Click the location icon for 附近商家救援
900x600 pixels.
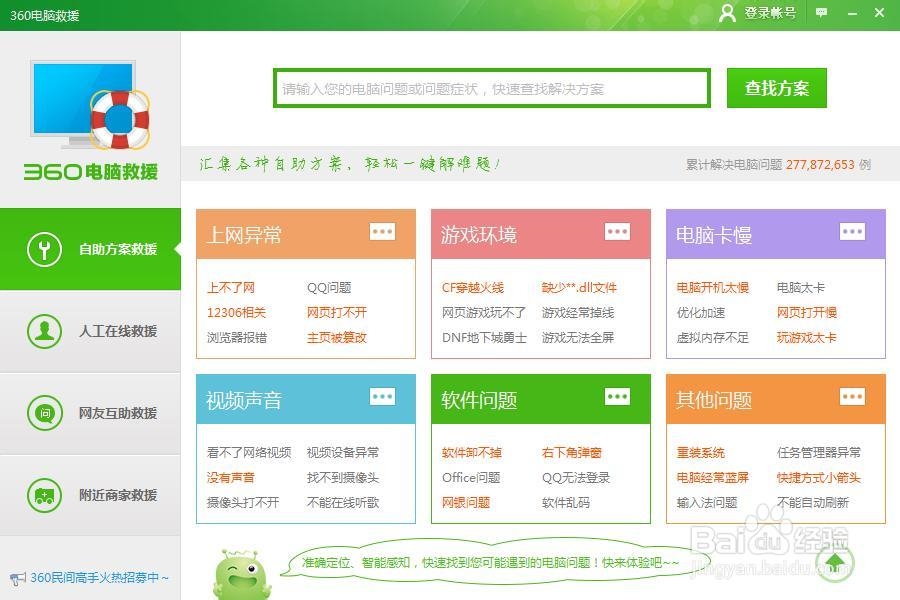(44, 494)
